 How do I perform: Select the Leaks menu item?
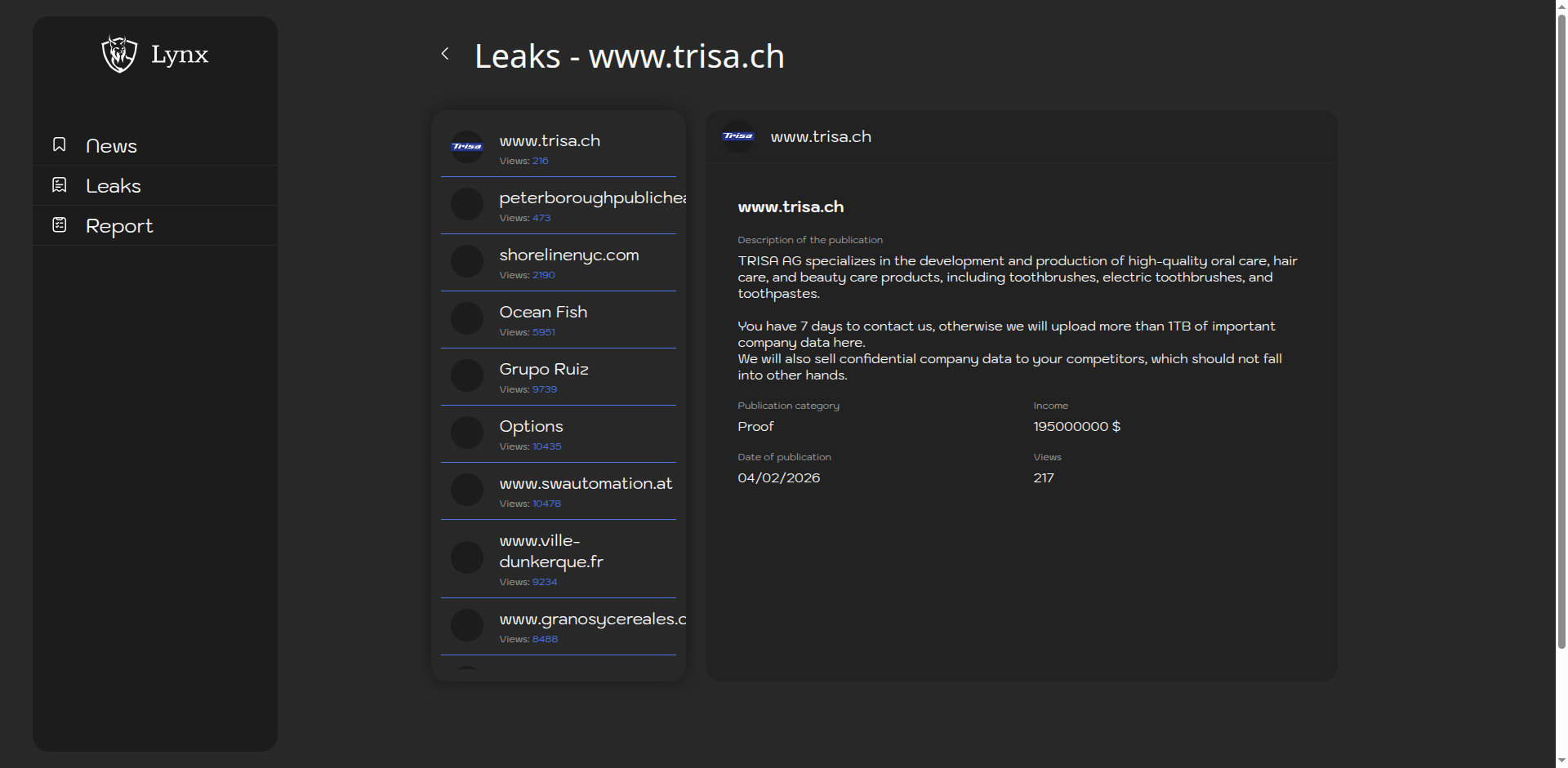pos(114,186)
